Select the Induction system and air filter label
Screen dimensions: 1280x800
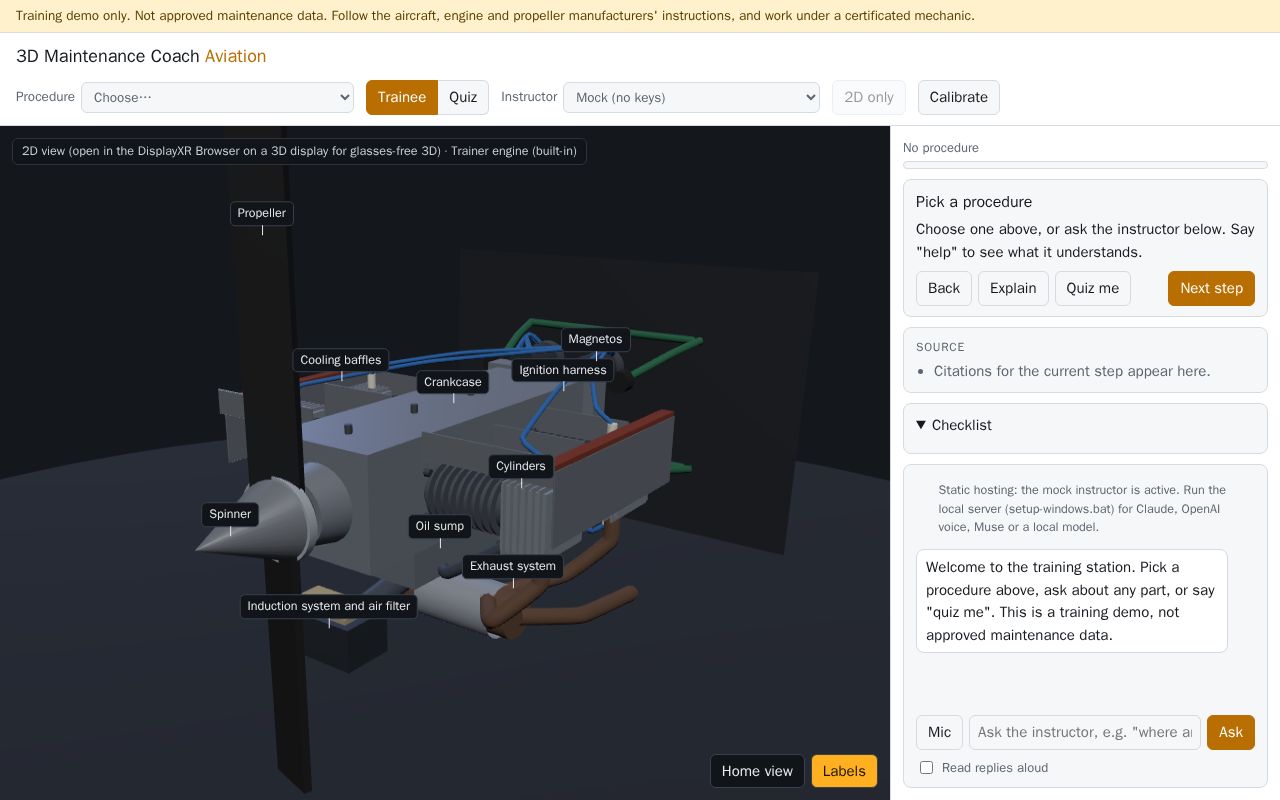(x=329, y=606)
